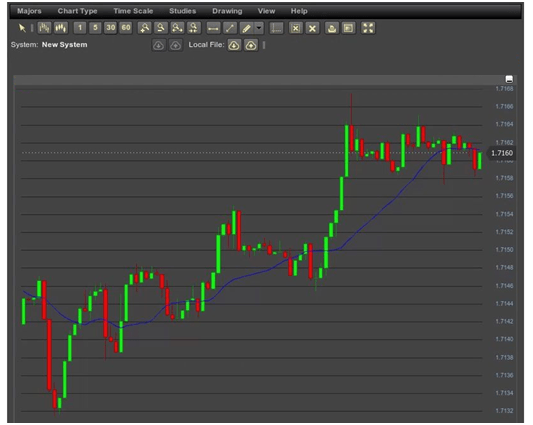Image resolution: width=533 pixels, height=425 pixels.
Task: Minimize the chart panel with corner button
Action: pos(509,79)
